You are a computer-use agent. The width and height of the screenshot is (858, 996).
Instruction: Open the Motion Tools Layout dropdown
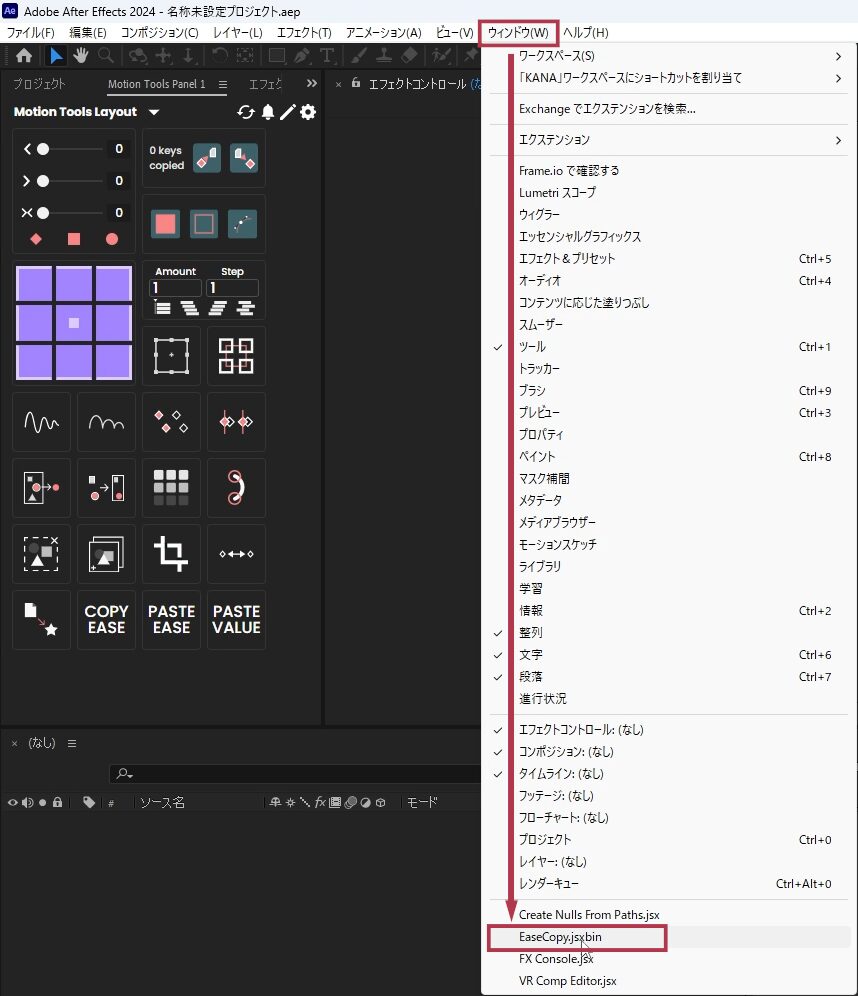154,112
